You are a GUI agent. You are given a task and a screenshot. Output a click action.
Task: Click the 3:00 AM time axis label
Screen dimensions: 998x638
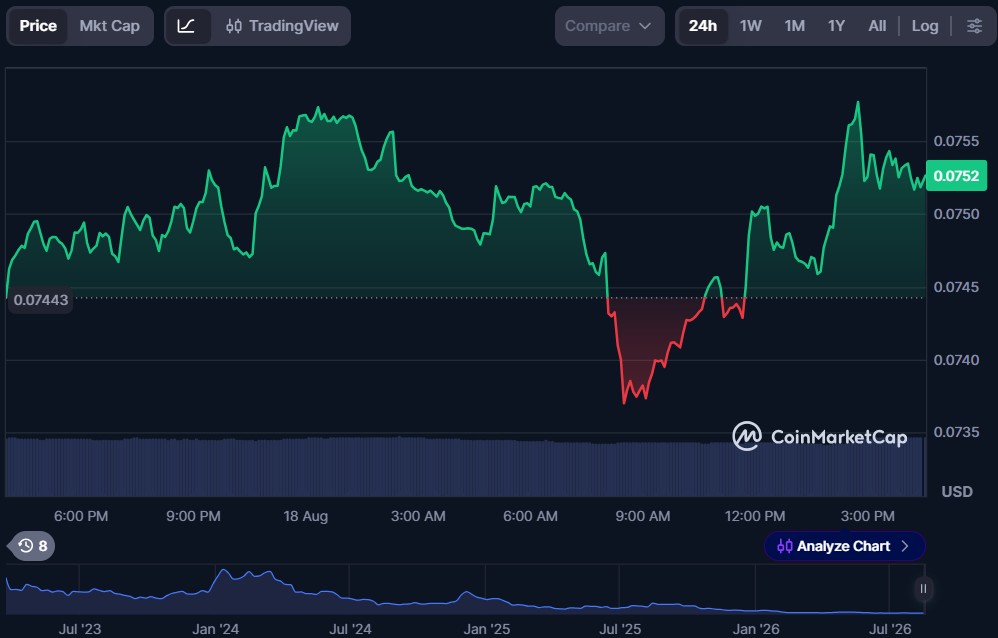point(418,516)
